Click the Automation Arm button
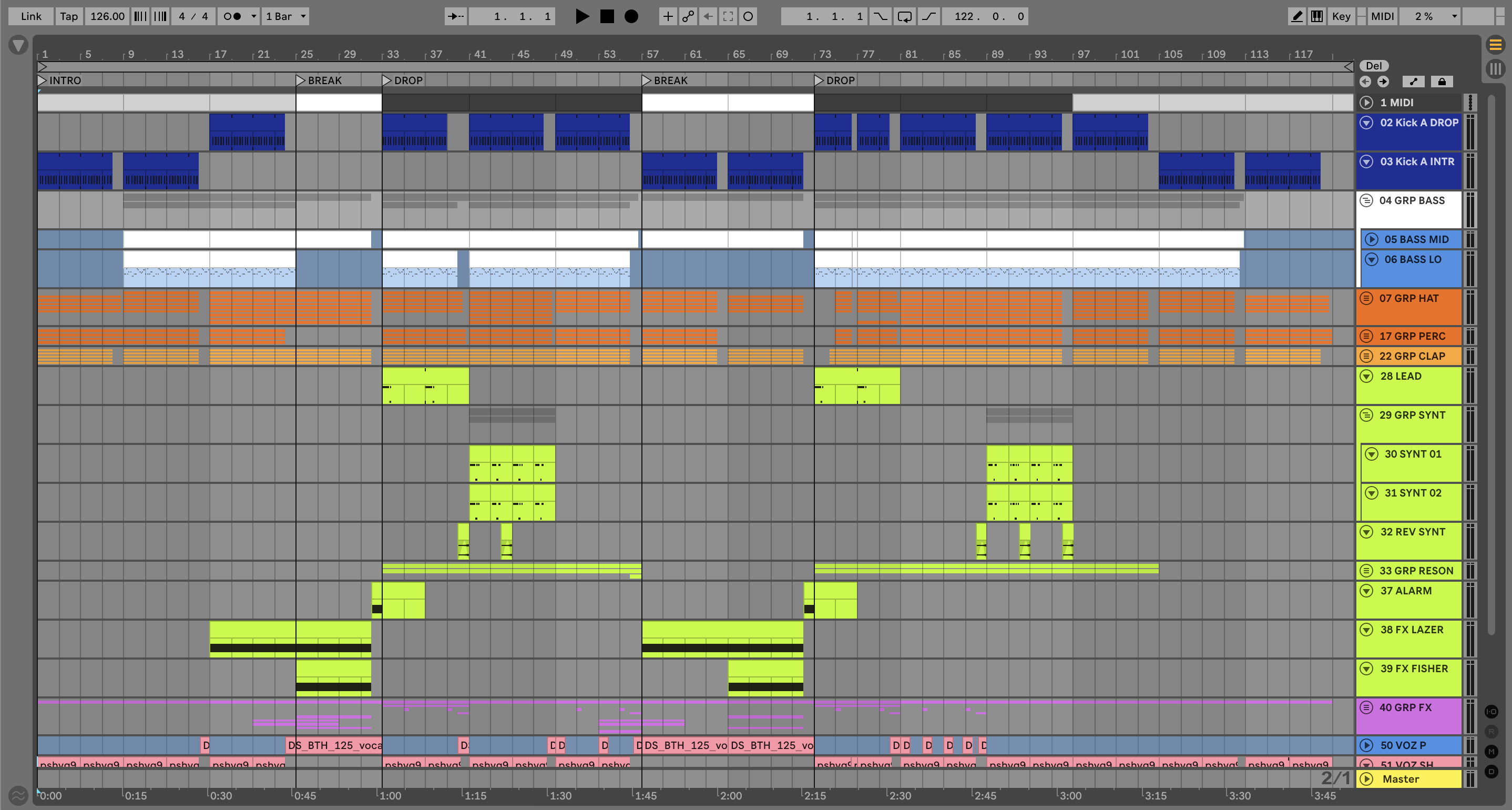The width and height of the screenshot is (1512, 810). tap(688, 16)
